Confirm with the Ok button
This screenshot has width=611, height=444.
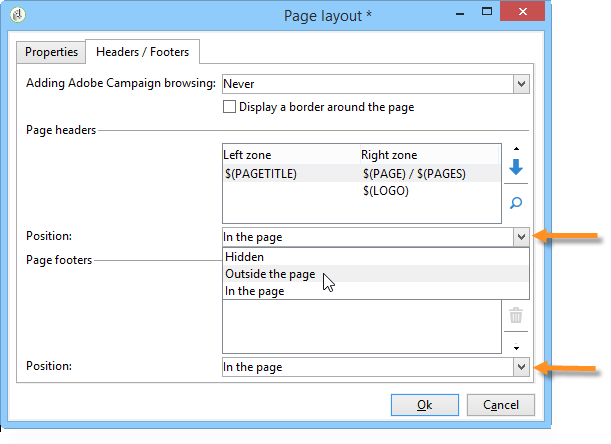click(x=425, y=405)
